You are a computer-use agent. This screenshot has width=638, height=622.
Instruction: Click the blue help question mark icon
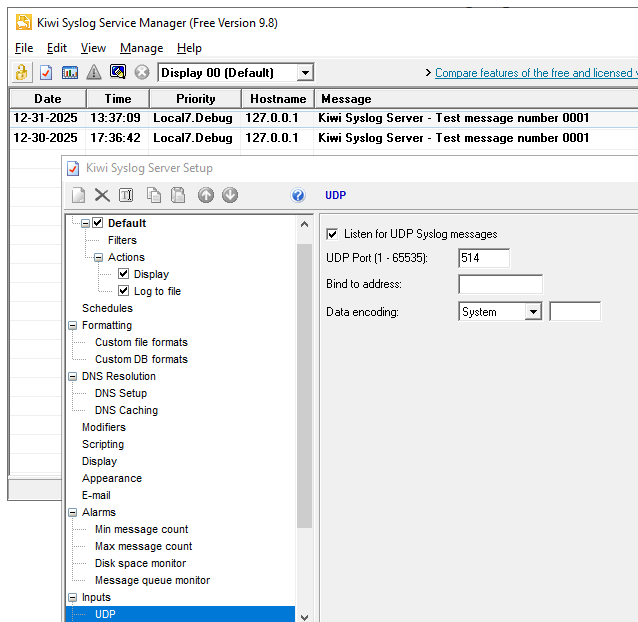pos(298,195)
